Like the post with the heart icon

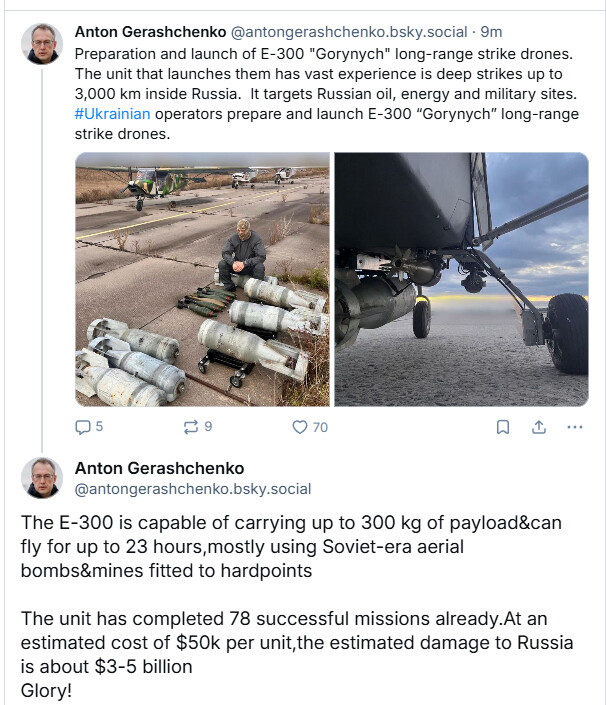[x=300, y=427]
